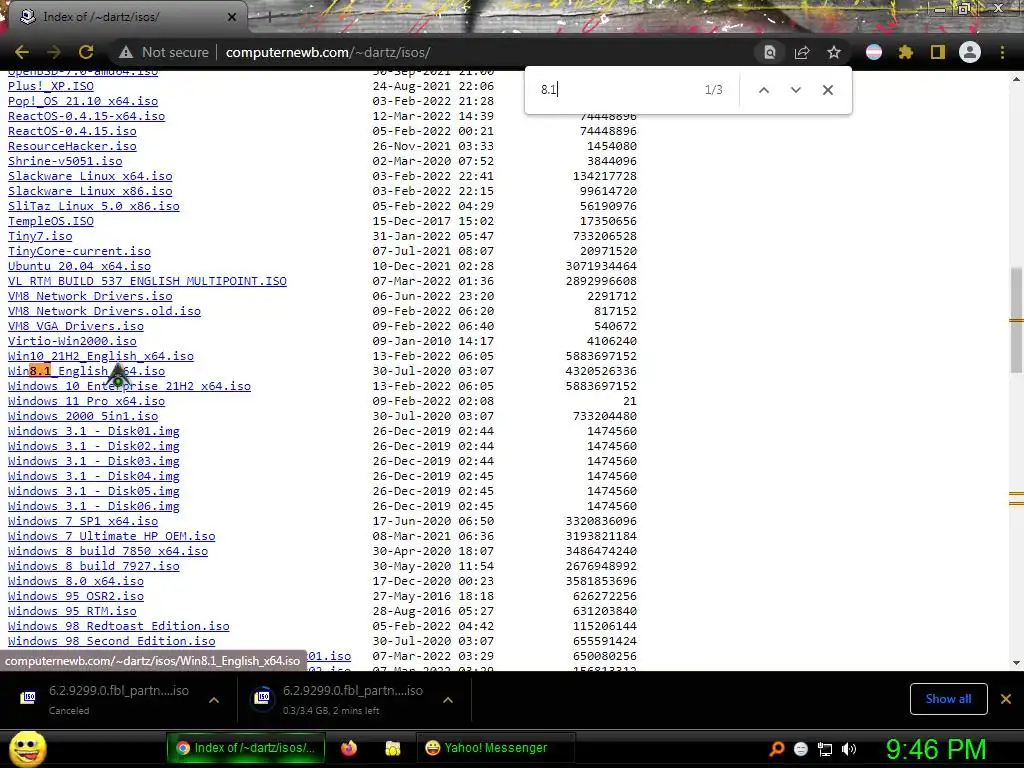Open the Windows_98_Redtoast_Edition.iso link
The width and height of the screenshot is (1024, 768).
click(119, 626)
